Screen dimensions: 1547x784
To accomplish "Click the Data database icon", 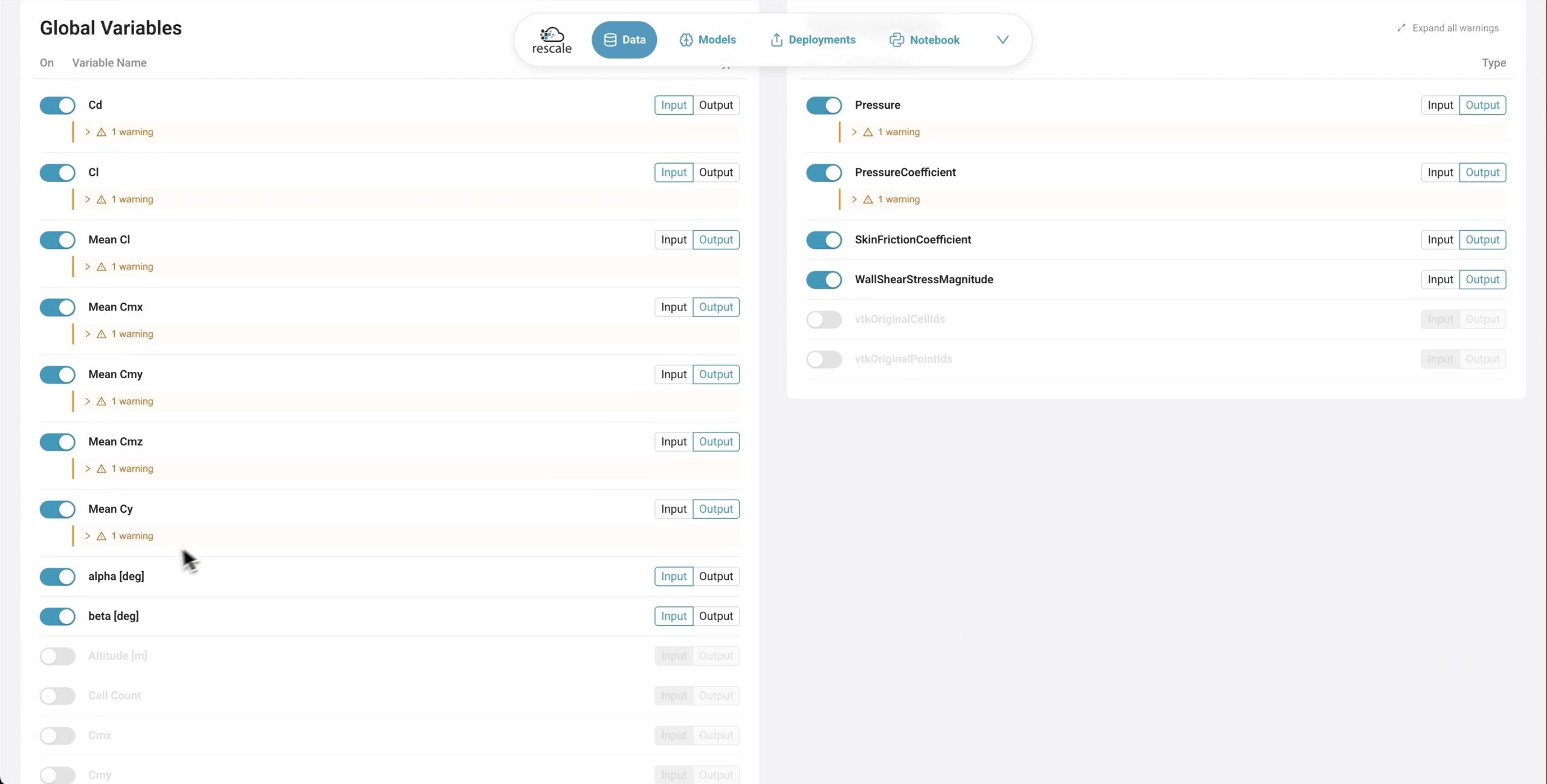I will coord(610,40).
